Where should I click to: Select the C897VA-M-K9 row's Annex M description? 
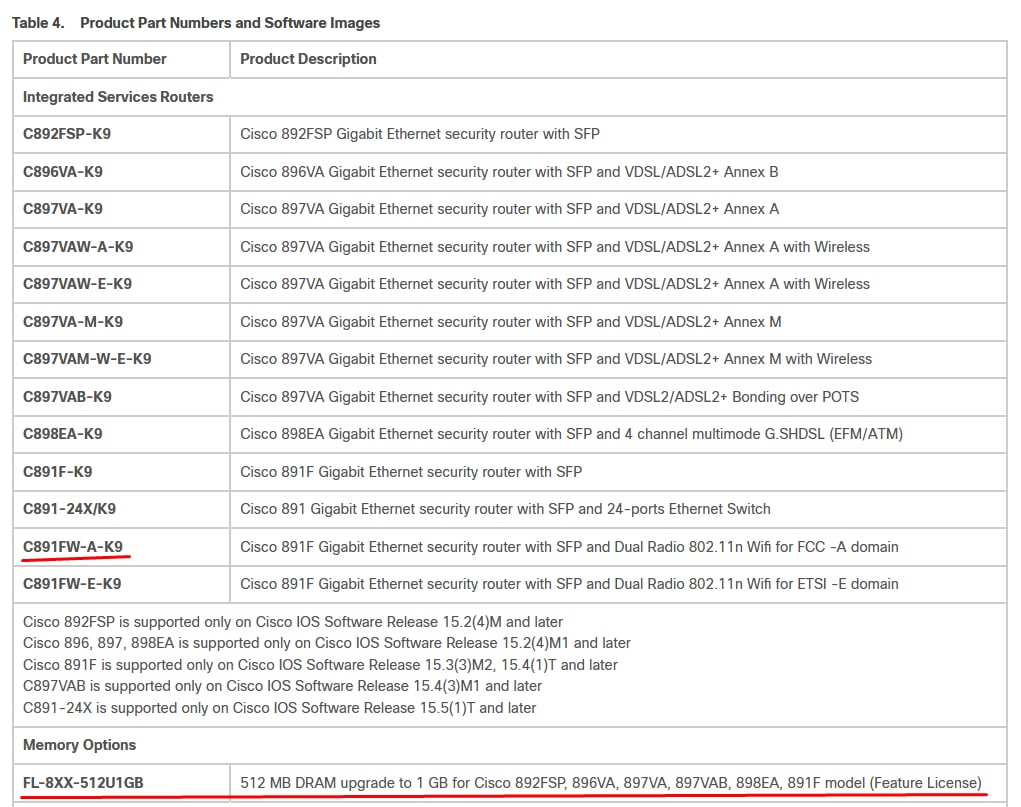click(x=510, y=322)
